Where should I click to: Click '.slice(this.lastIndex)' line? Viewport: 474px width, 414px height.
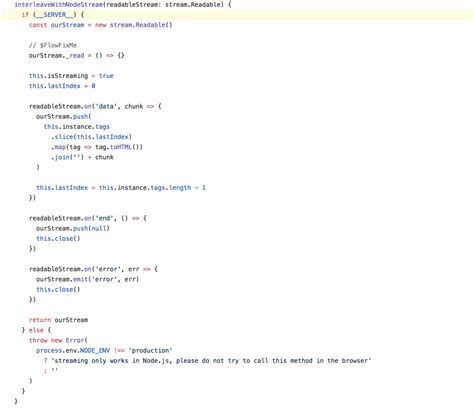click(91, 137)
